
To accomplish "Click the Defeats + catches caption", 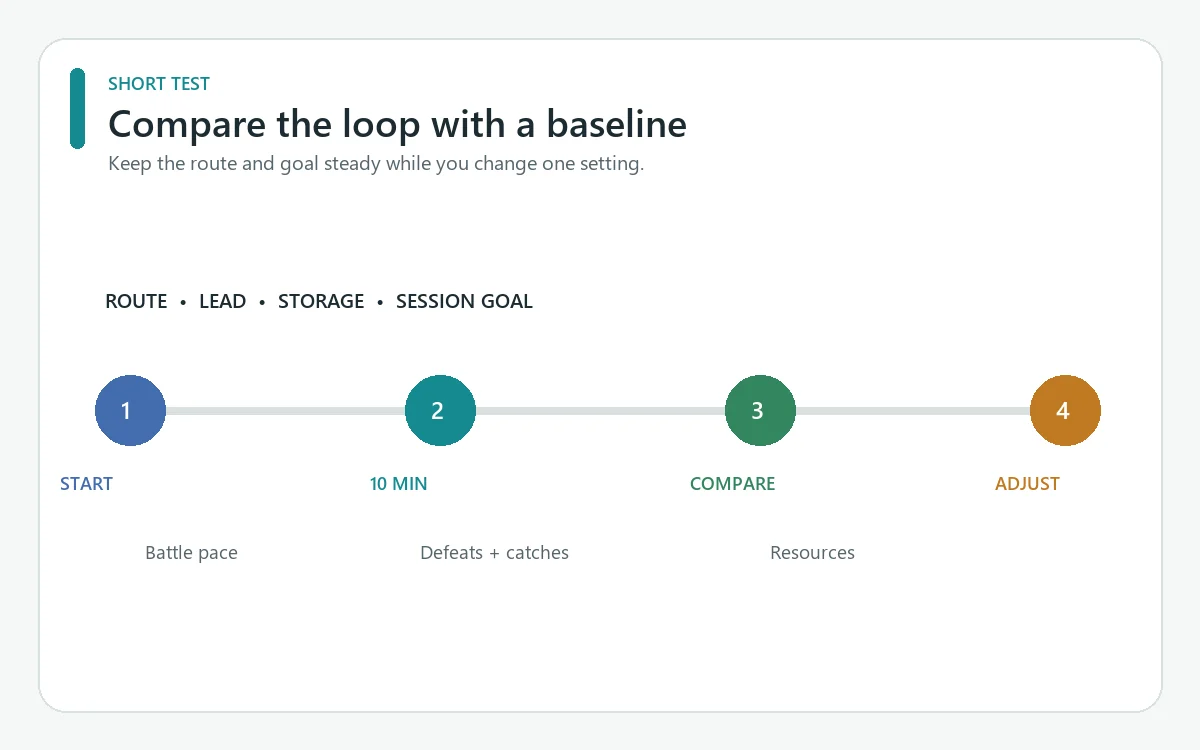I will click(x=494, y=553).
